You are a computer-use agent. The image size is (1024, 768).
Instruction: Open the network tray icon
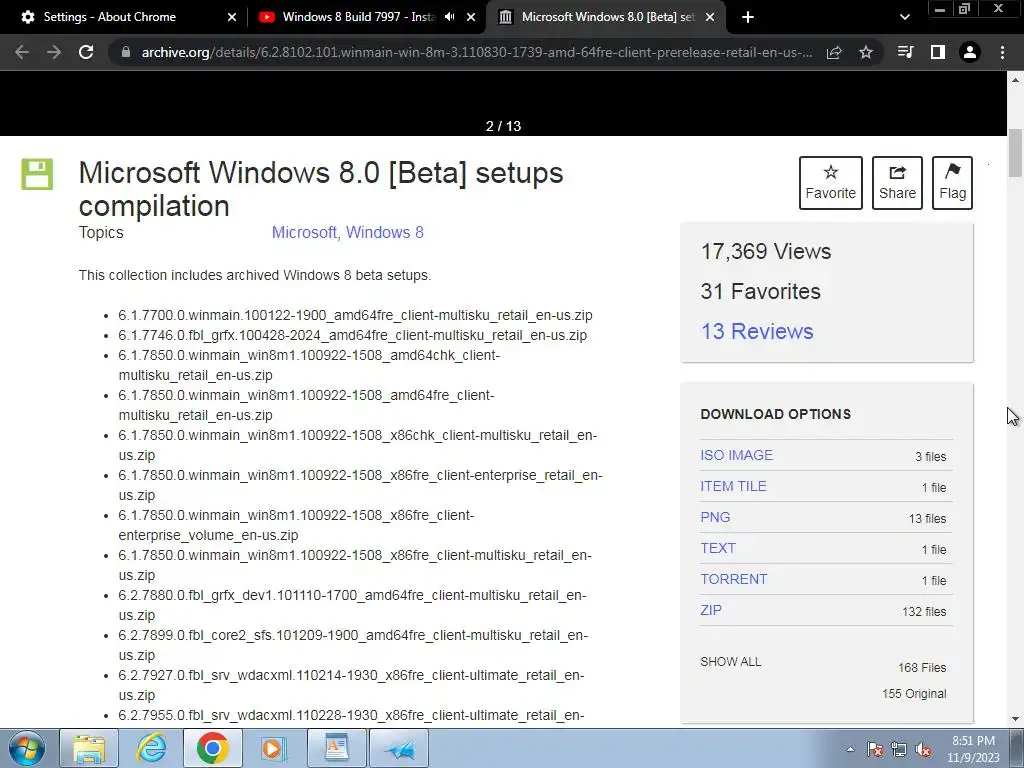(899, 749)
